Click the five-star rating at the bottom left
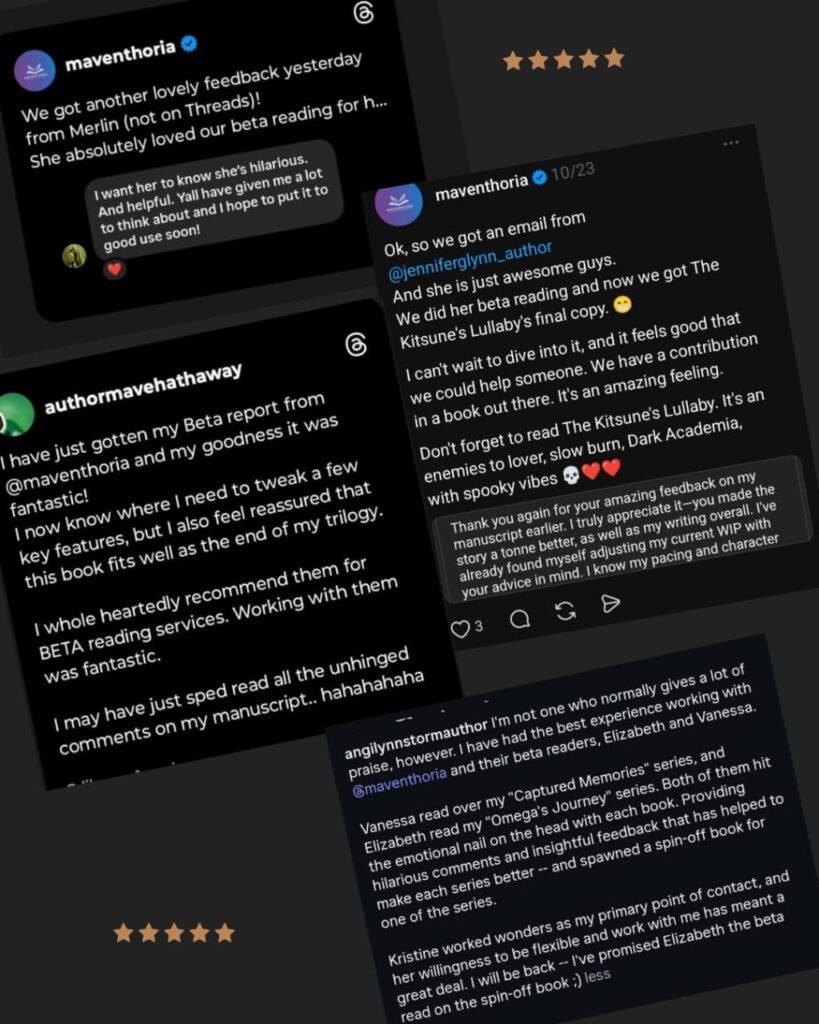The height and width of the screenshot is (1024, 819). click(174, 933)
